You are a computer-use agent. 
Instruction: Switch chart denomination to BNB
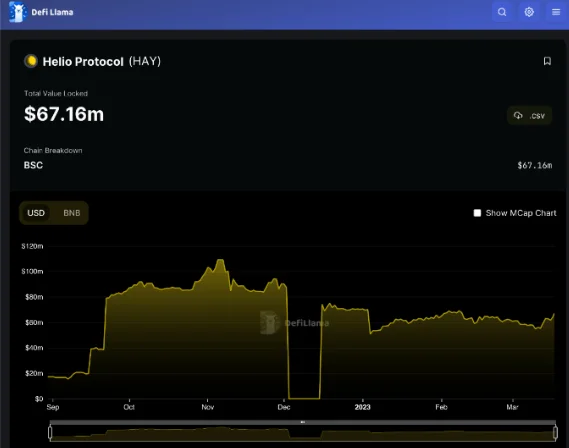[x=71, y=213]
